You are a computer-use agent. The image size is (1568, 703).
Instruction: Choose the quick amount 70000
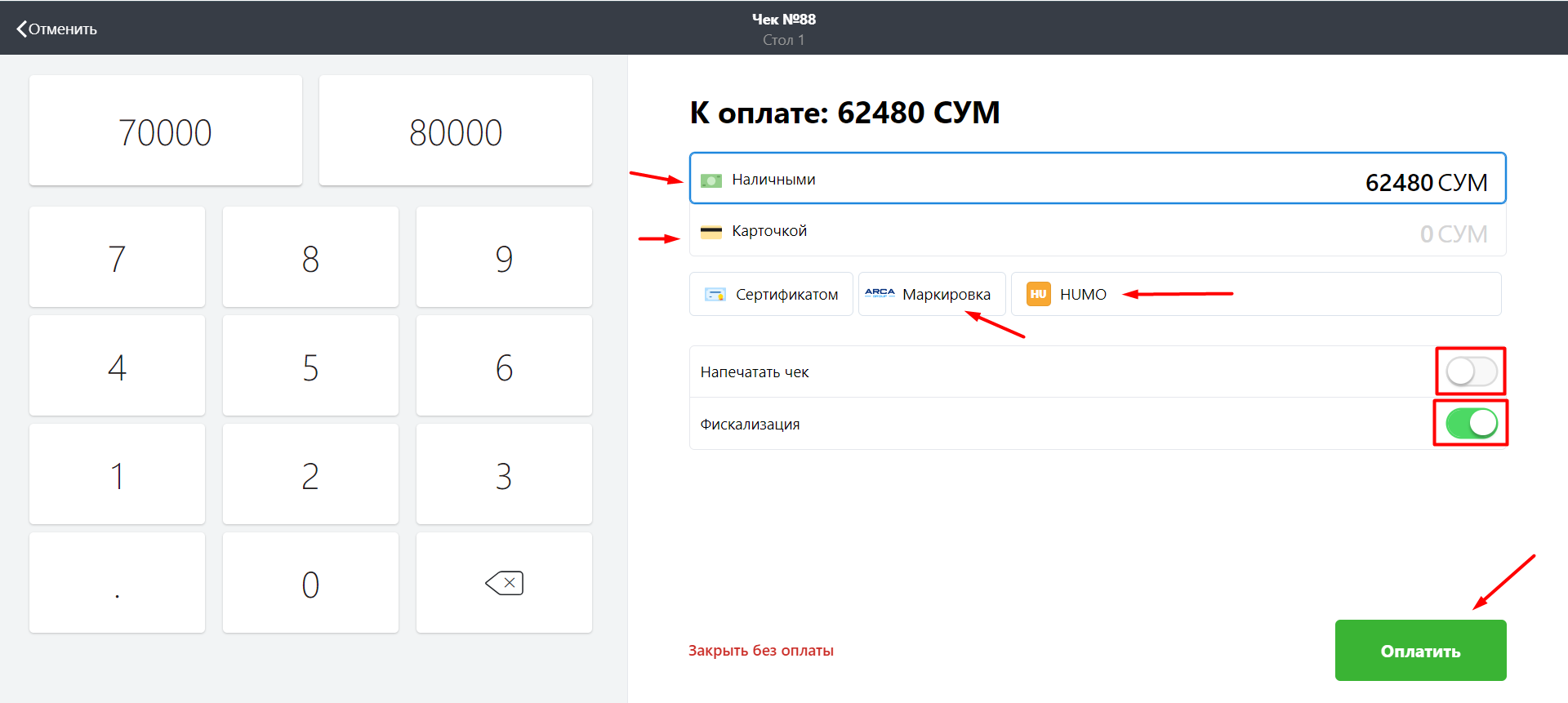point(166,131)
